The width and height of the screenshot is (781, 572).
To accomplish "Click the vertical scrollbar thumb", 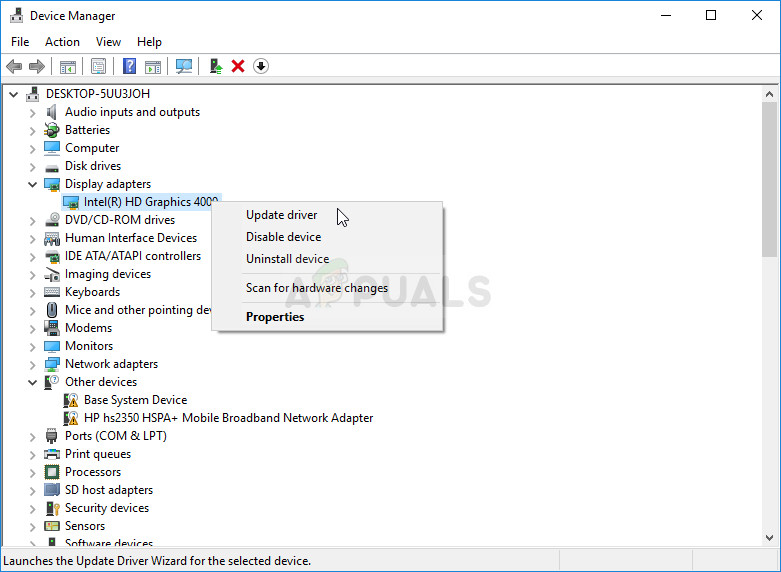I will (769, 179).
